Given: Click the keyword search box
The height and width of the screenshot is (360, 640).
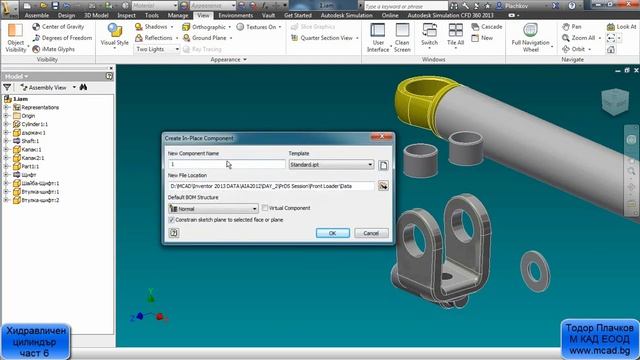Looking at the screenshot, I should (406, 6).
